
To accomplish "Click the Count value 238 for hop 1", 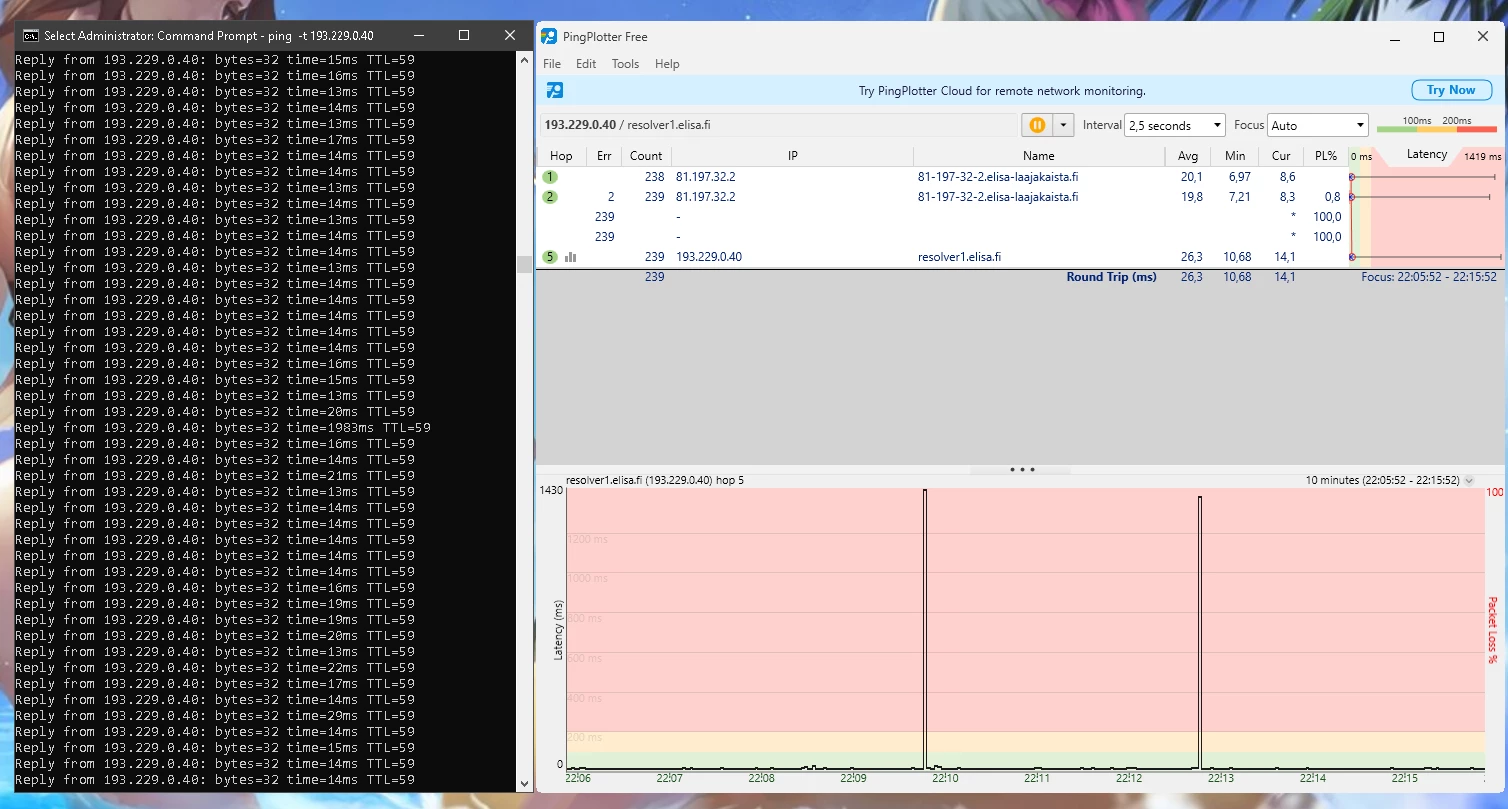I will pyautogui.click(x=655, y=177).
